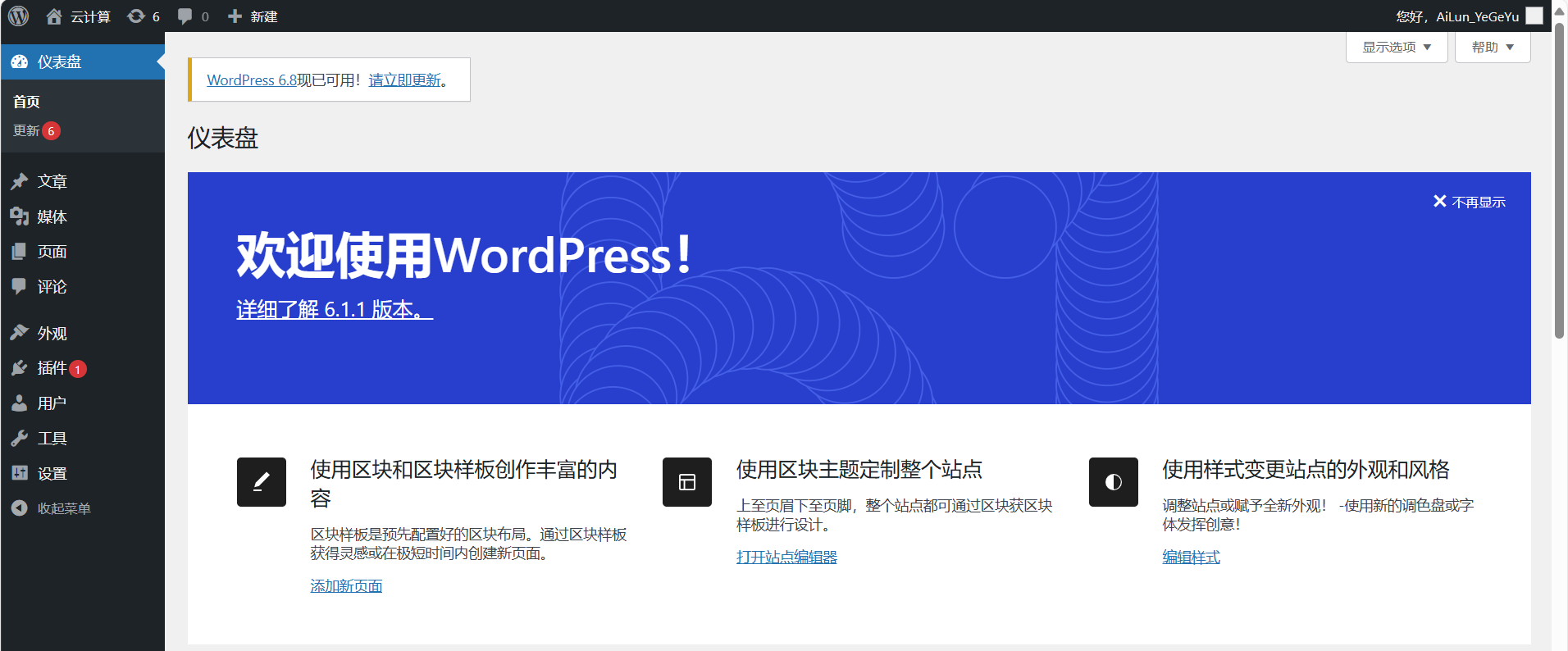Open the AiLun_YeGeYu user avatar
1568x651 pixels.
click(1534, 16)
